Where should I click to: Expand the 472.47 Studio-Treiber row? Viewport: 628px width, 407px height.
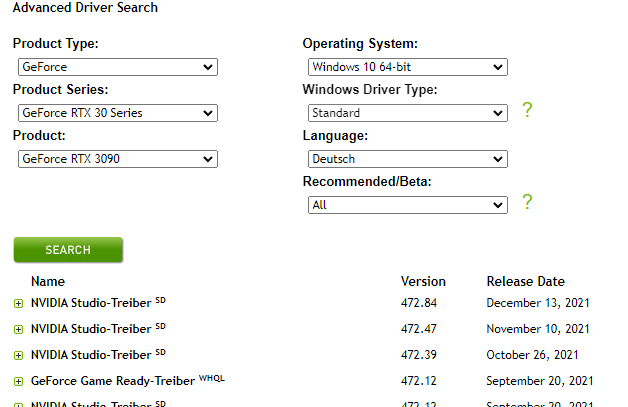pos(18,330)
